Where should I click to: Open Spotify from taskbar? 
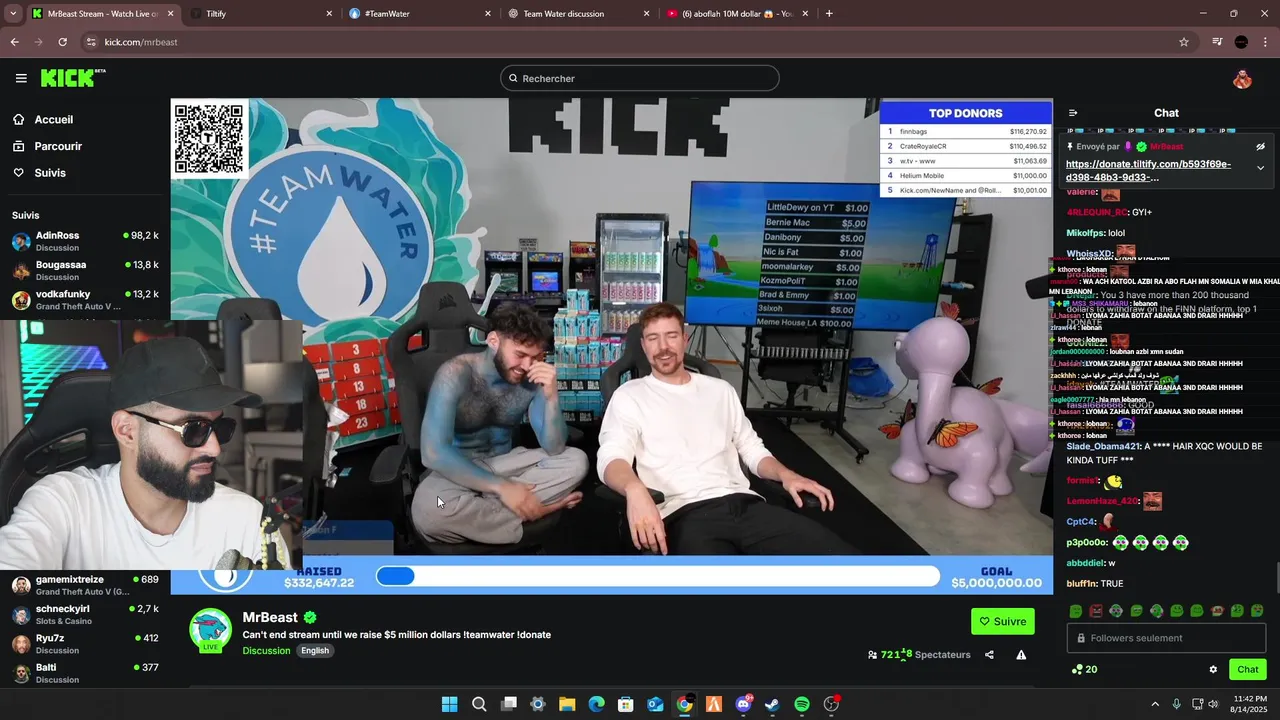pyautogui.click(x=802, y=704)
